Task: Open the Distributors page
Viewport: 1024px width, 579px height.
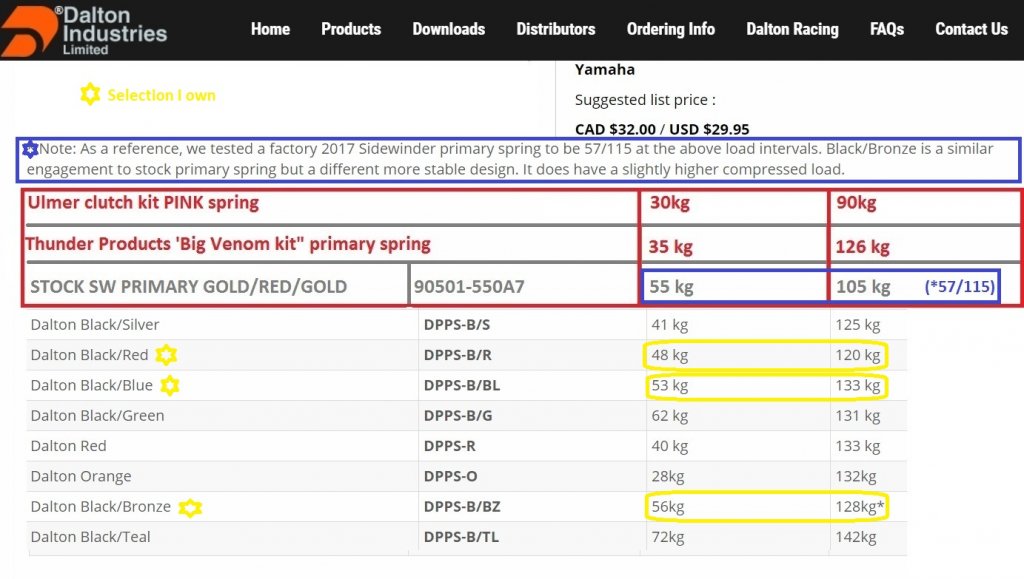Action: (556, 29)
